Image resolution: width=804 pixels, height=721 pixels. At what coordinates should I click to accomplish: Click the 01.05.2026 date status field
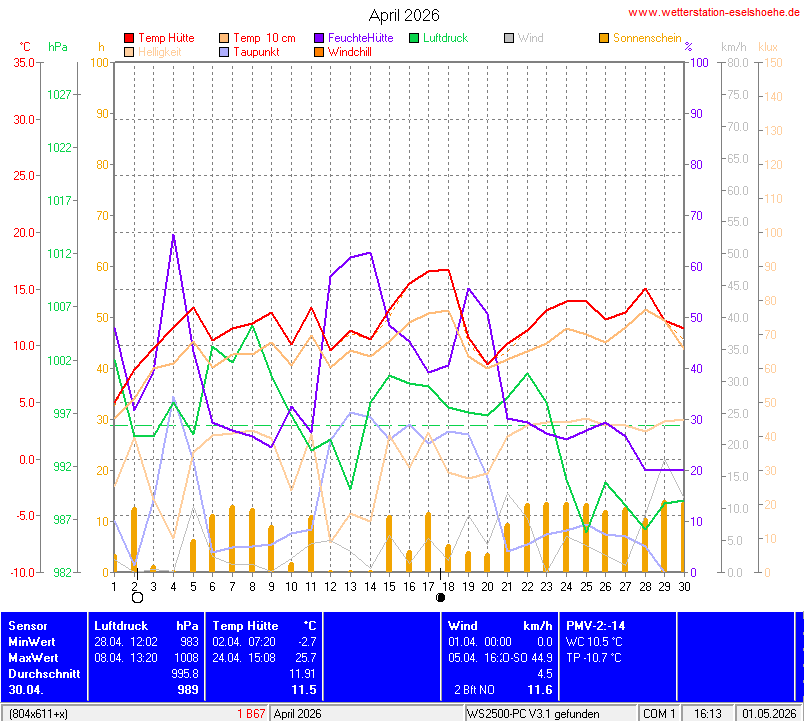(769, 714)
